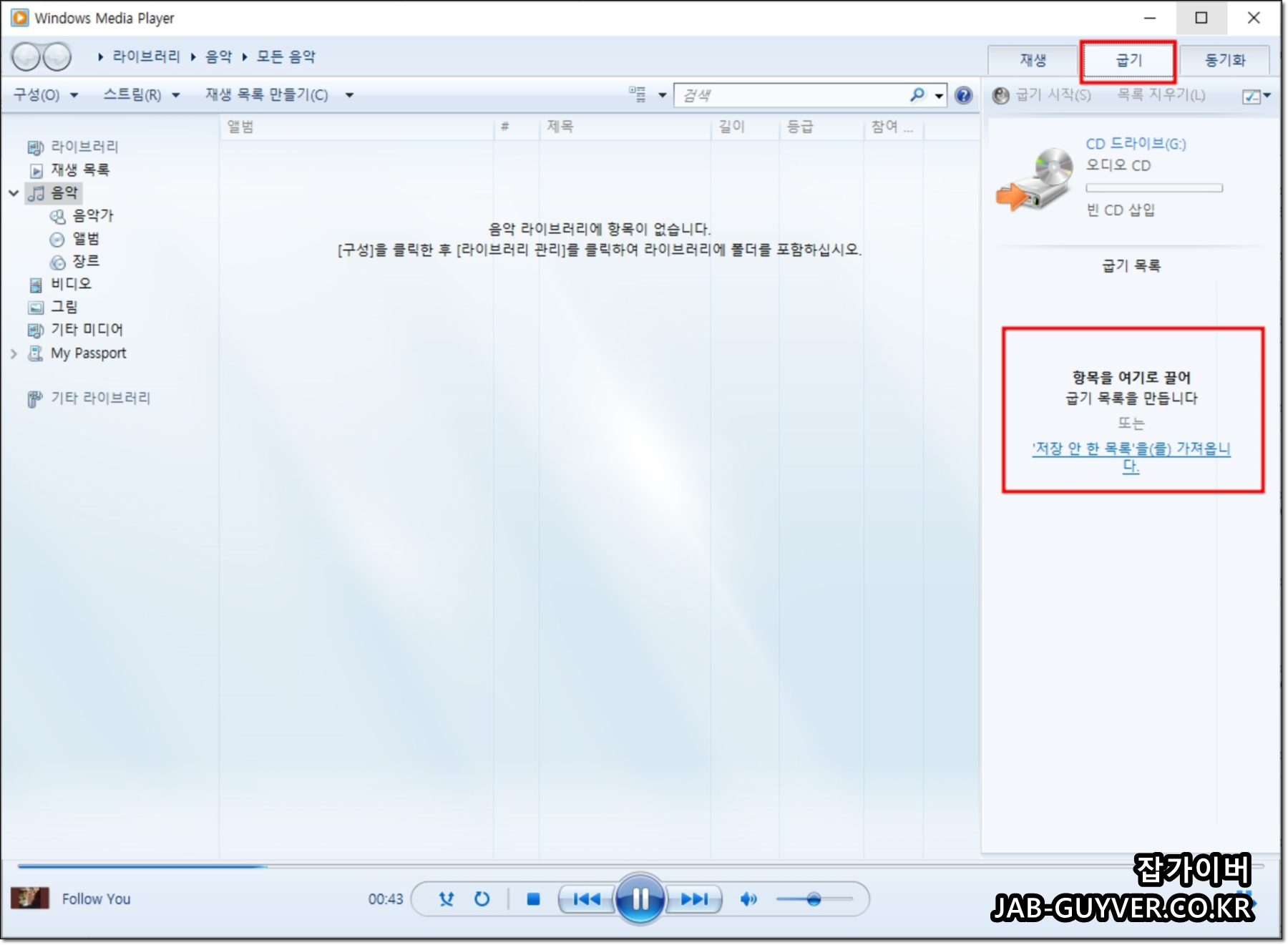Open the arrow beside 재생 목록 만들기

[349, 95]
